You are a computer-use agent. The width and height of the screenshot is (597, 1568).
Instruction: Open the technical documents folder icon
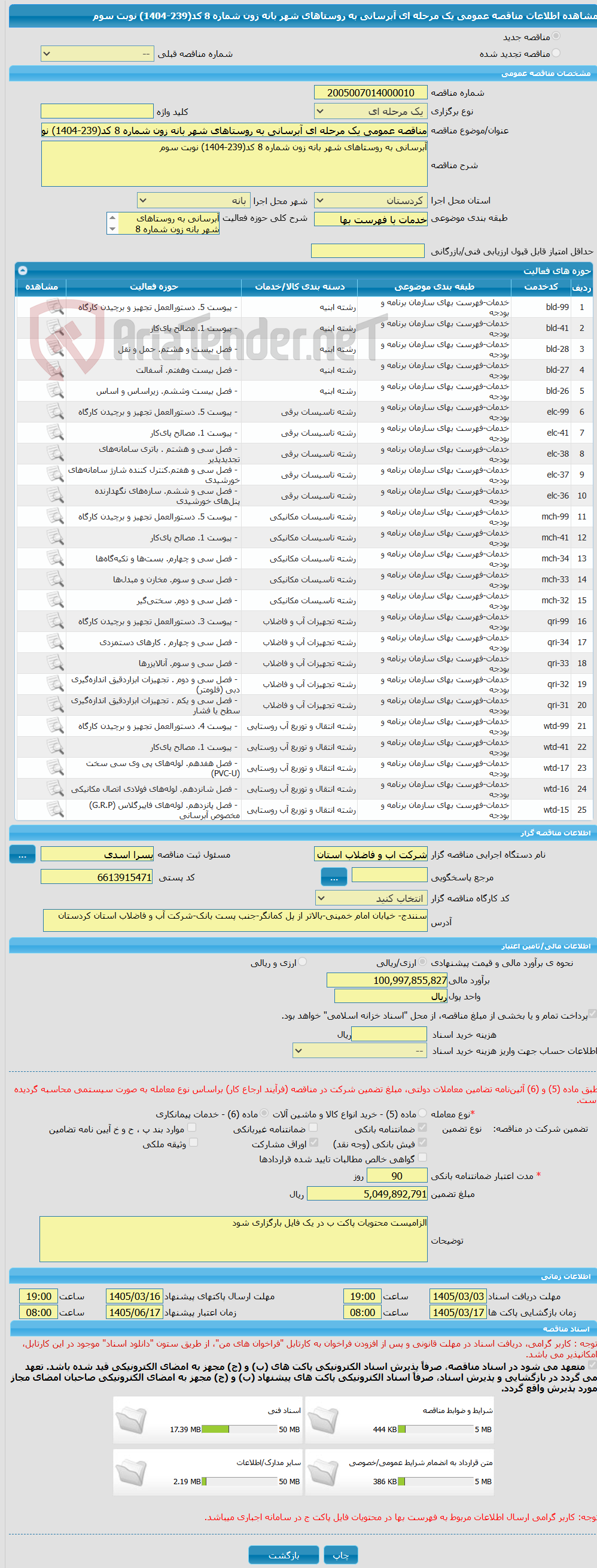point(132,1421)
